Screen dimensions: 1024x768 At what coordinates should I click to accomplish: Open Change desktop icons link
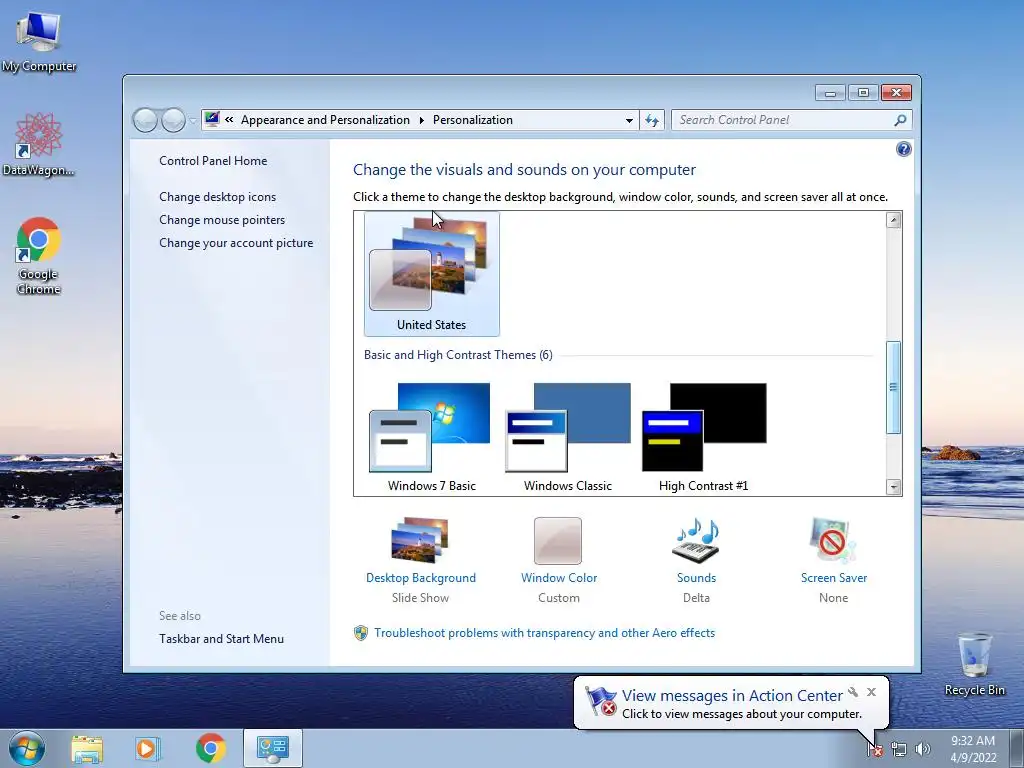point(217,197)
